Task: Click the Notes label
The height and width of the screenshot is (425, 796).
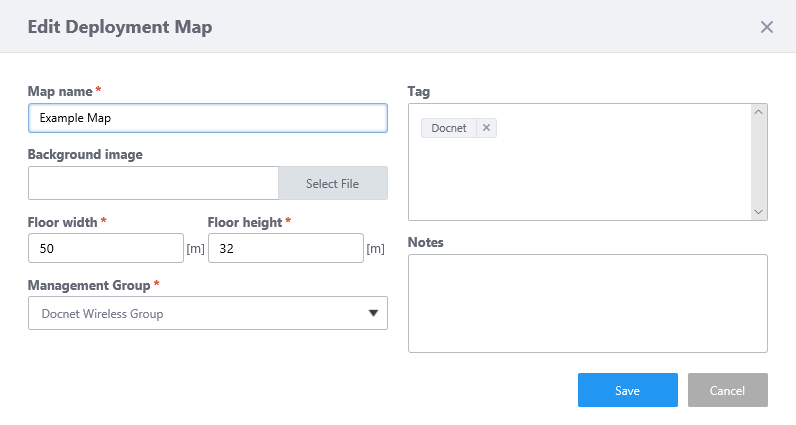Action: pyautogui.click(x=425, y=242)
